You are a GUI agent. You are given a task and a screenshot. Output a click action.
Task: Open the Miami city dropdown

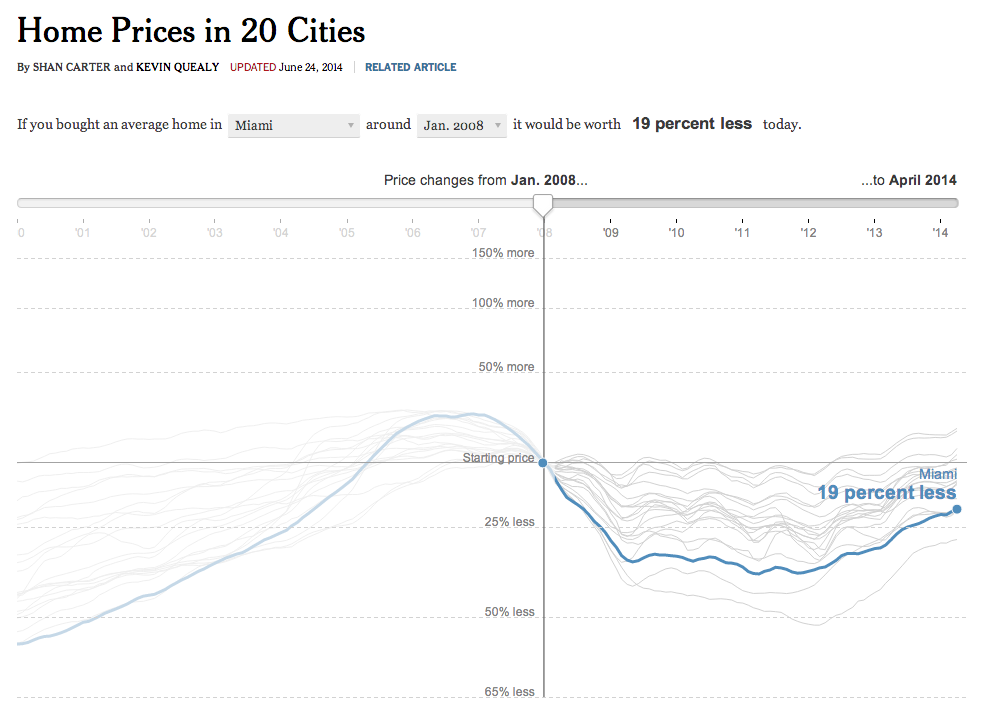coord(293,125)
